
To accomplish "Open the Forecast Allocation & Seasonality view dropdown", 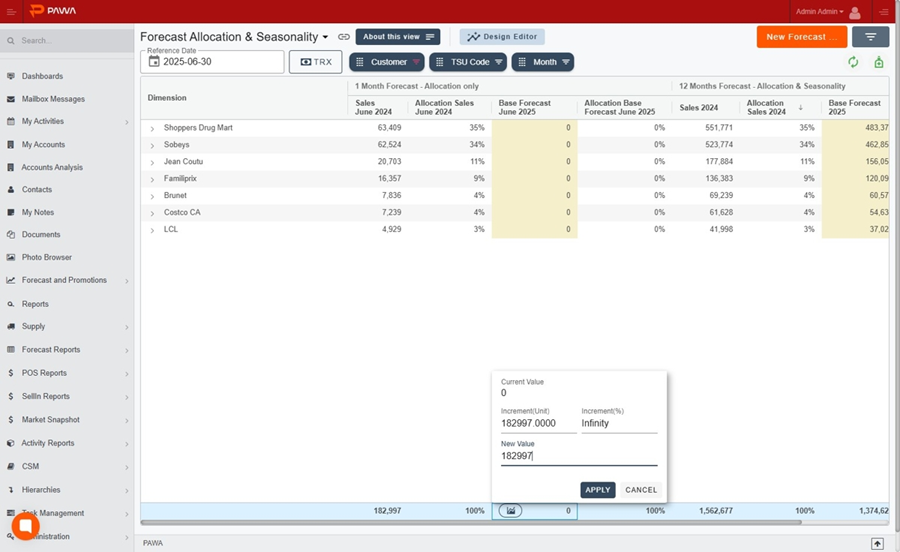I will point(325,37).
